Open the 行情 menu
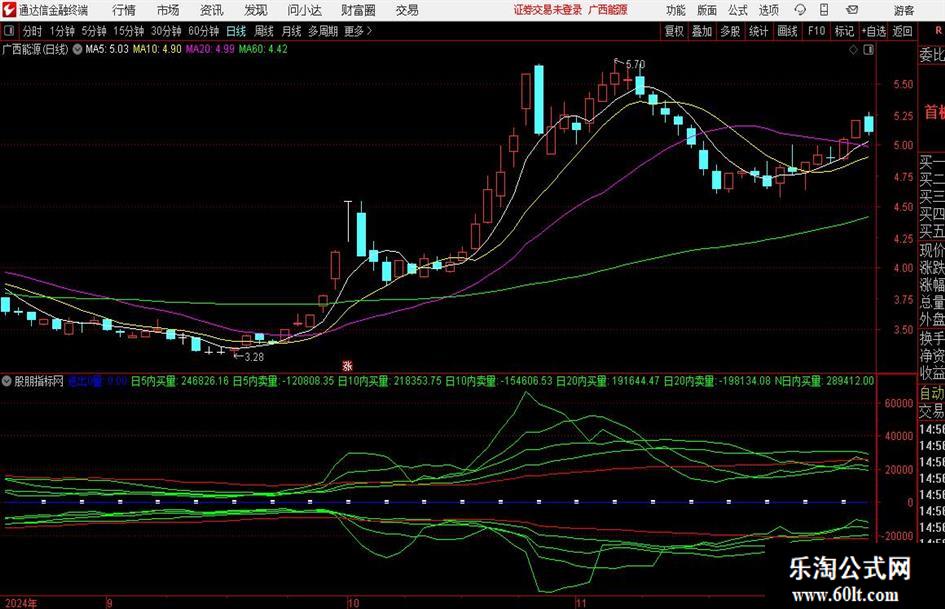Image resolution: width=945 pixels, height=609 pixels. pos(124,10)
